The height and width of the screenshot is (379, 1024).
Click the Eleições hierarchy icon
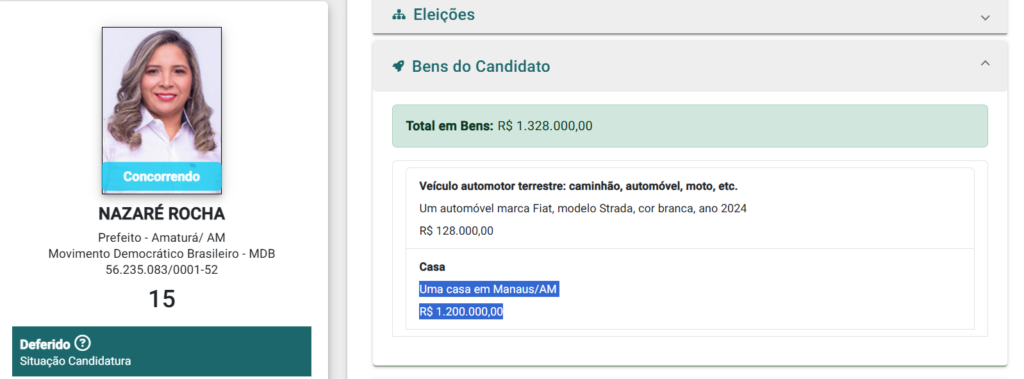(398, 15)
